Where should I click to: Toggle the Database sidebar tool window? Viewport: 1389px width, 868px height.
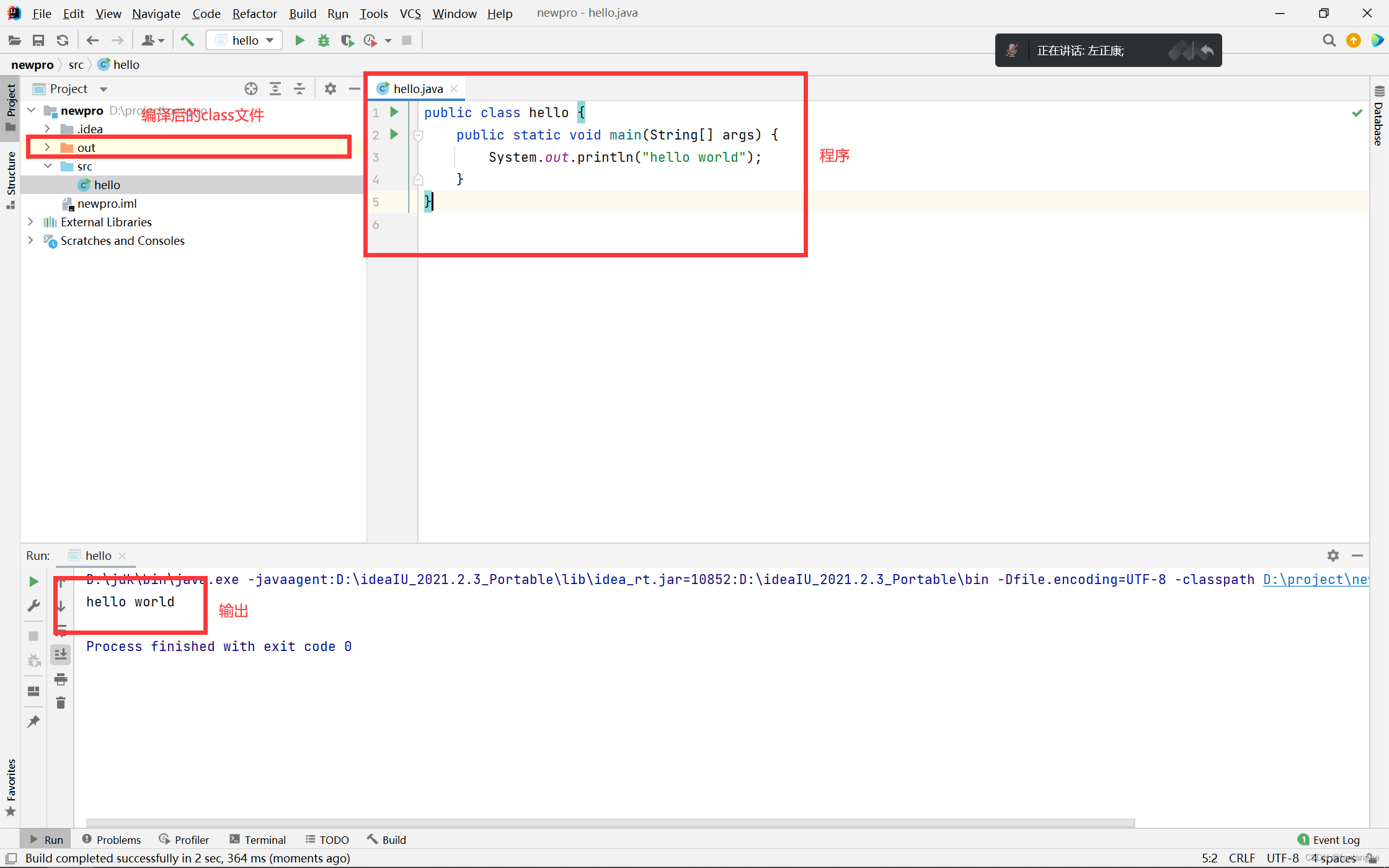click(1378, 116)
